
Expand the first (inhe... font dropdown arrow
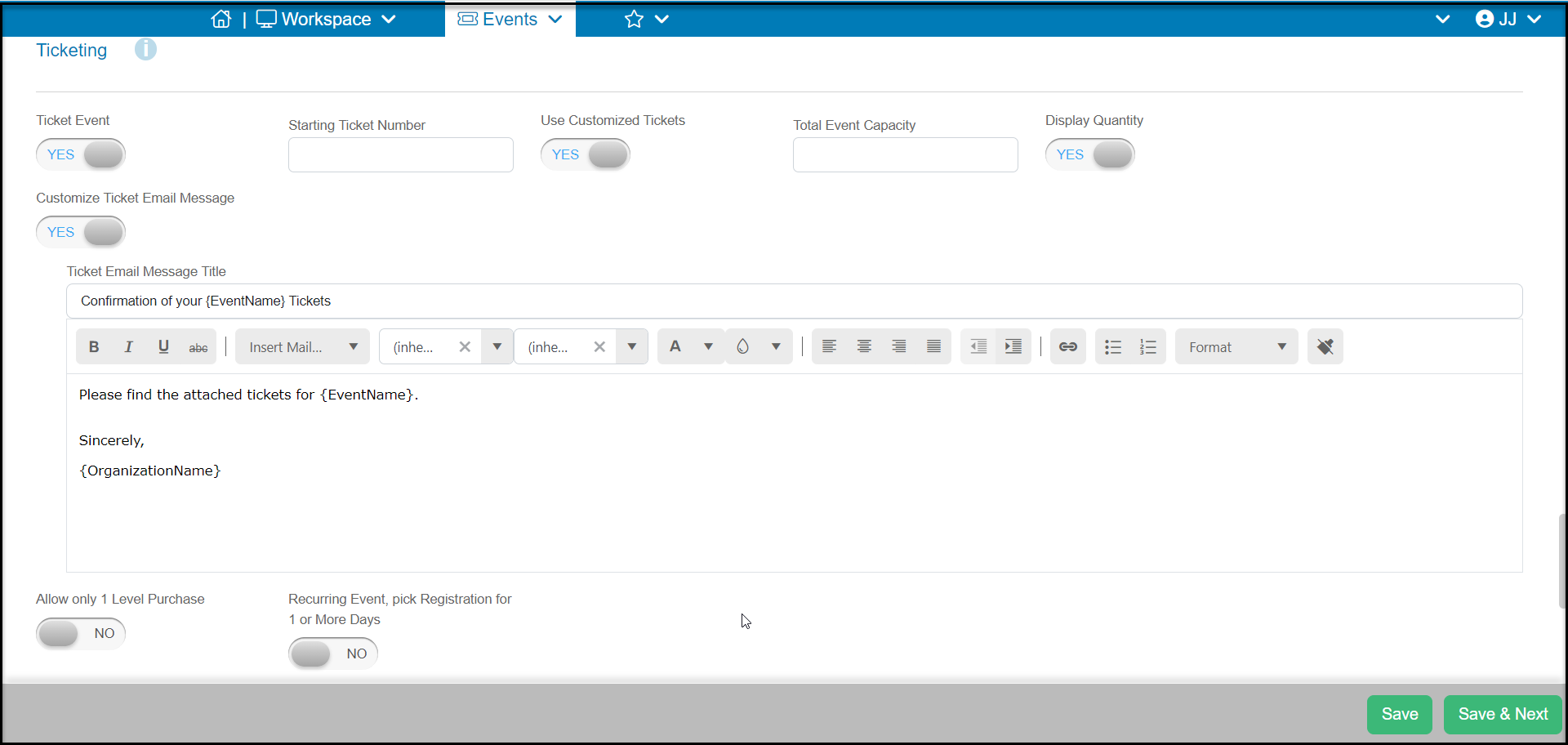pos(497,346)
